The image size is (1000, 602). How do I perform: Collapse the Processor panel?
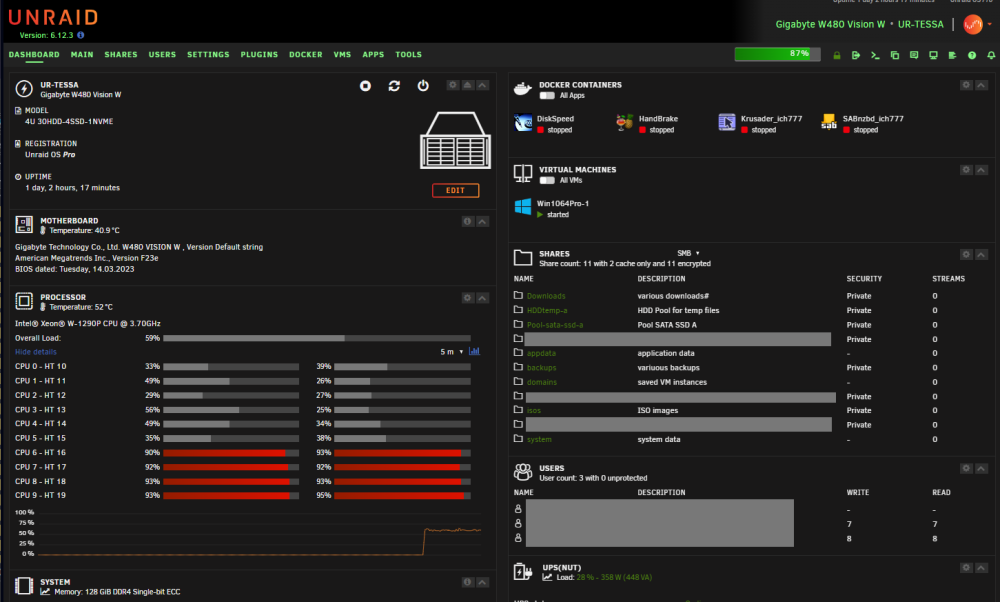pyautogui.click(x=483, y=298)
